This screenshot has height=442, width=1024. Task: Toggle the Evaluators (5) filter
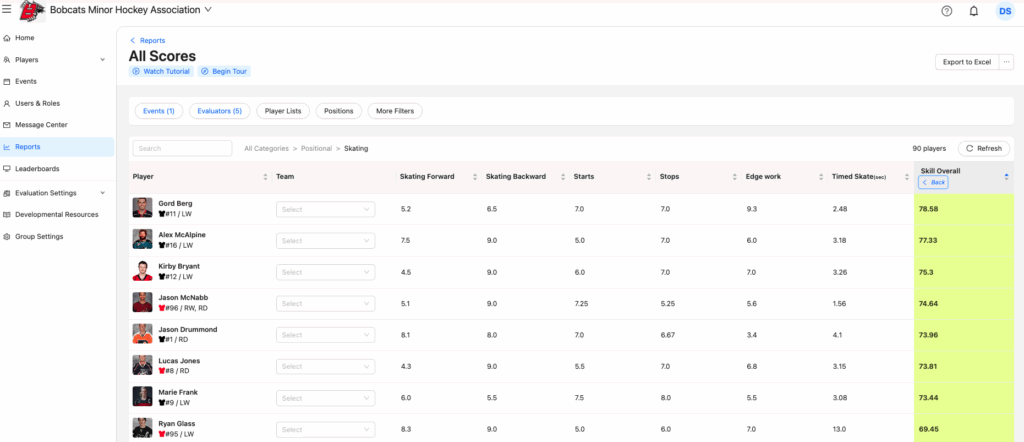(x=219, y=111)
